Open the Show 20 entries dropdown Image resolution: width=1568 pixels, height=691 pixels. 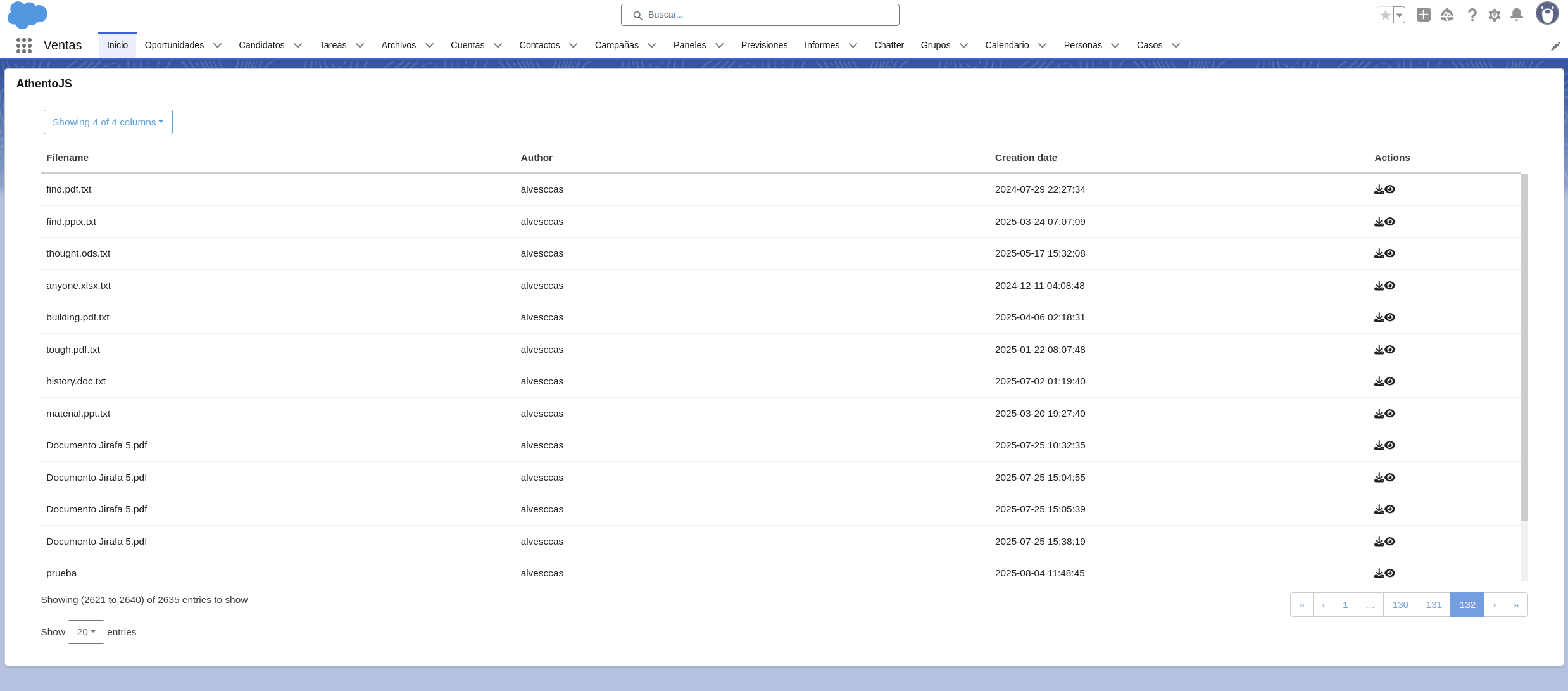pos(85,632)
